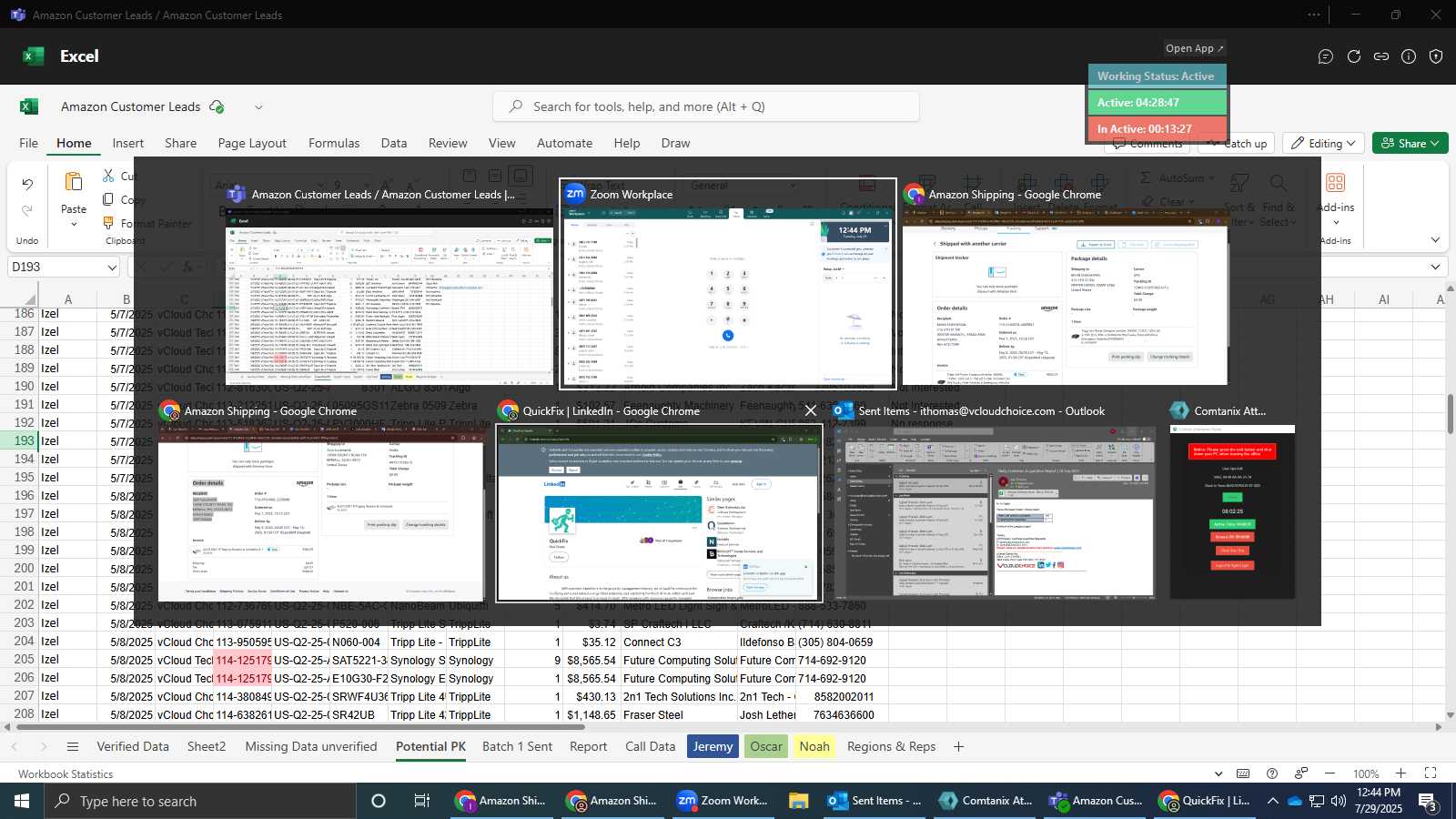Expand the file name dropdown chevron
This screenshot has width=1456, height=819.
(x=258, y=106)
